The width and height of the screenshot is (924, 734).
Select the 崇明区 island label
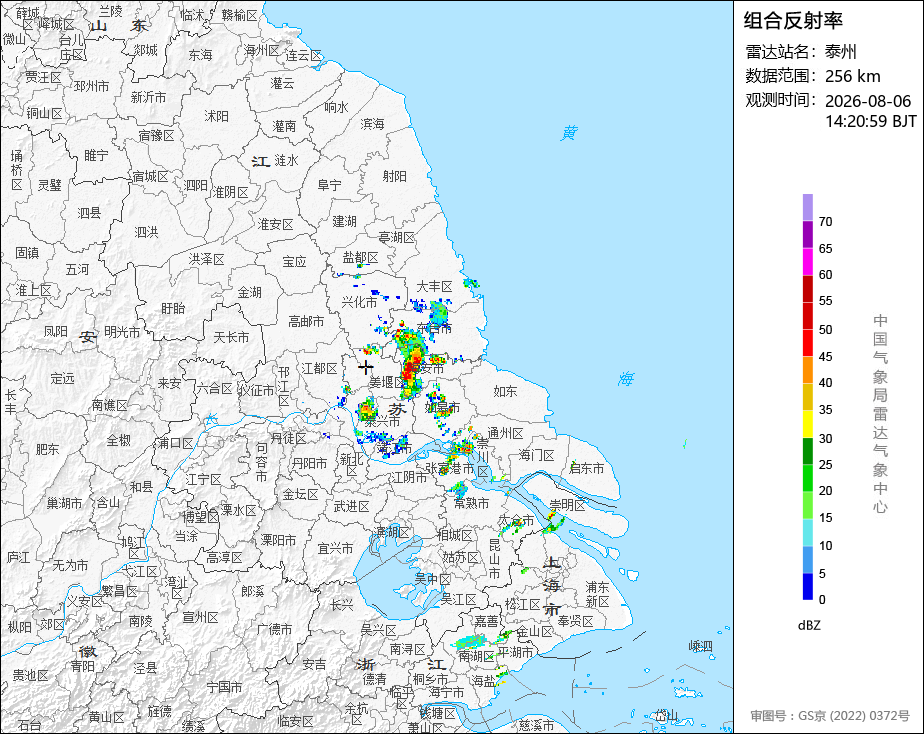click(x=567, y=505)
